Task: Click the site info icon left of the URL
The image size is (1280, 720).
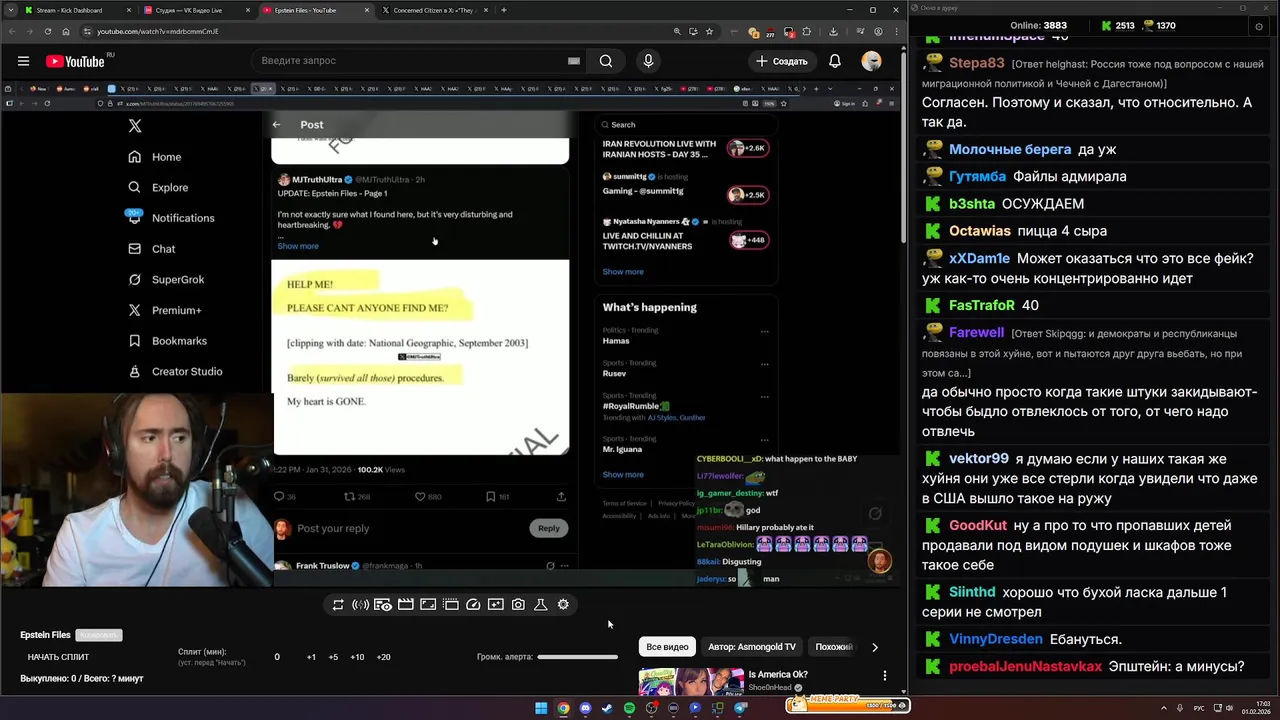Action: (86, 31)
